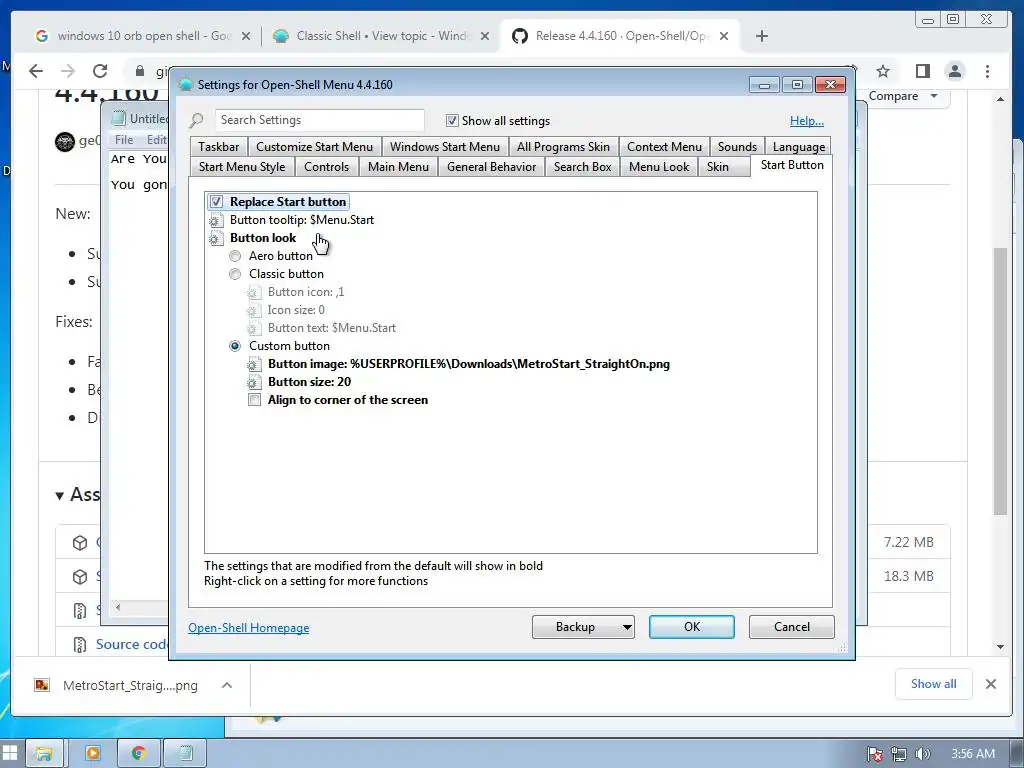Open a new Chrome tab
The height and width of the screenshot is (768, 1024).
pos(761,36)
